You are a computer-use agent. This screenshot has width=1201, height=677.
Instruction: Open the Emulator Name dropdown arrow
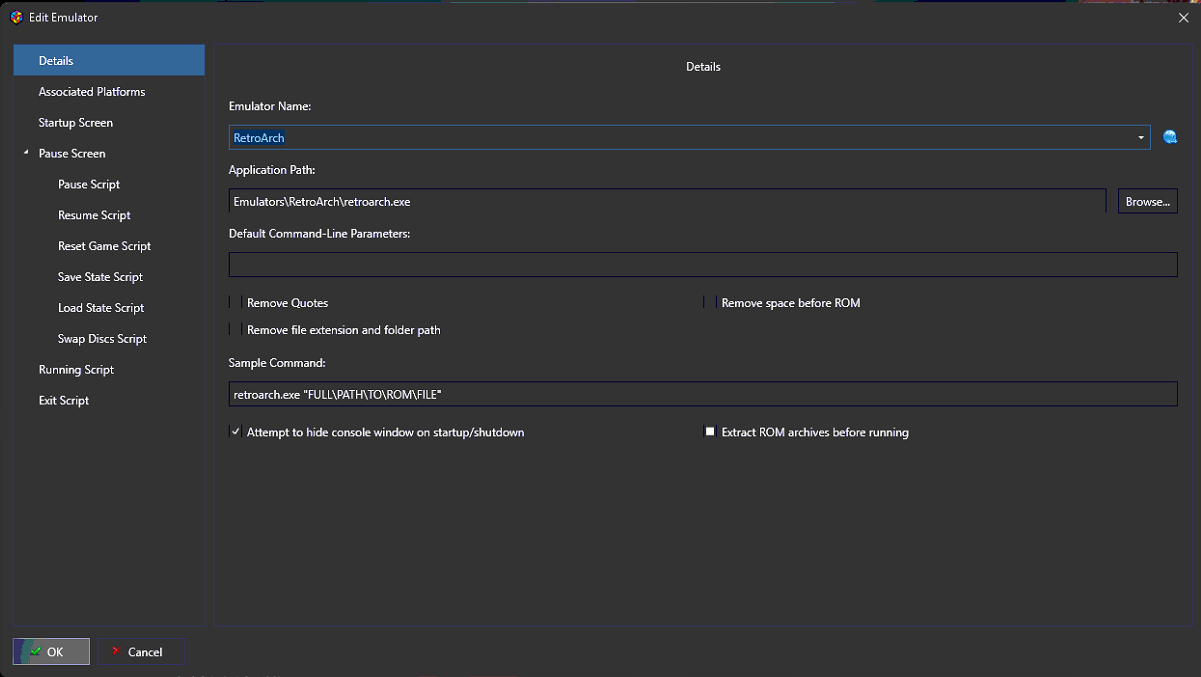1141,138
